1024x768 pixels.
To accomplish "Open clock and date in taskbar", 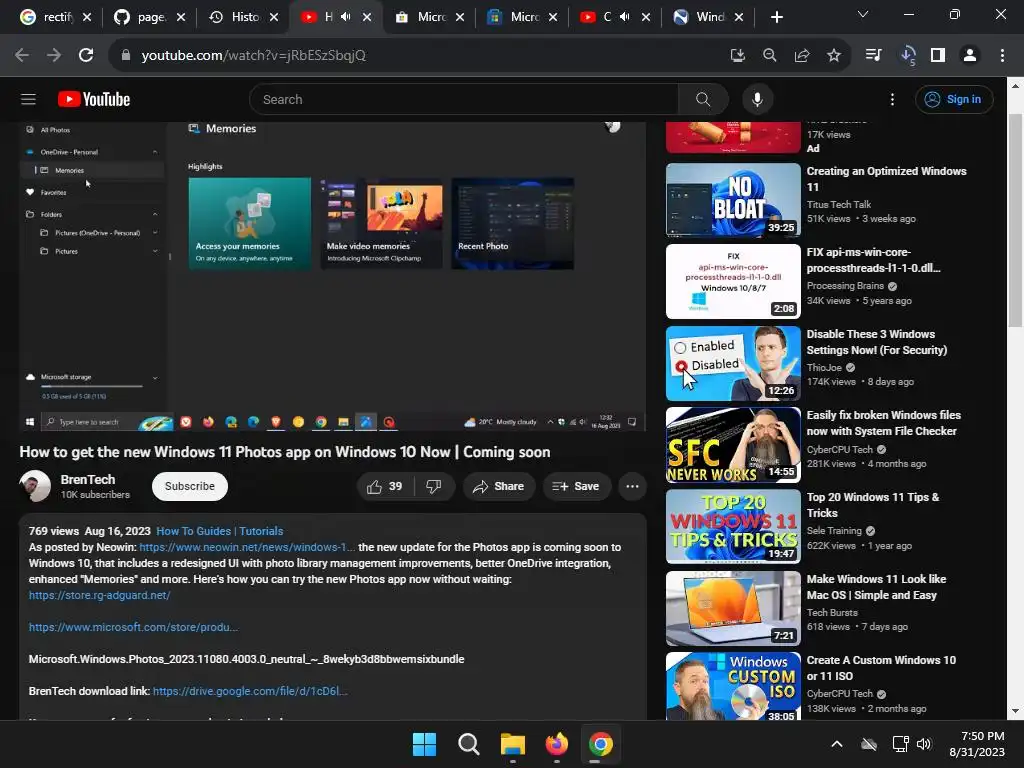I will pos(977,744).
